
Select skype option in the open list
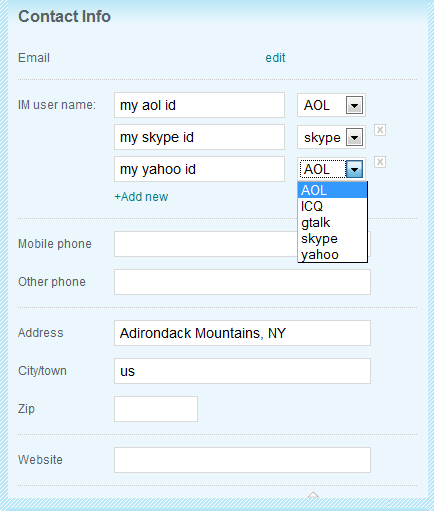332,238
